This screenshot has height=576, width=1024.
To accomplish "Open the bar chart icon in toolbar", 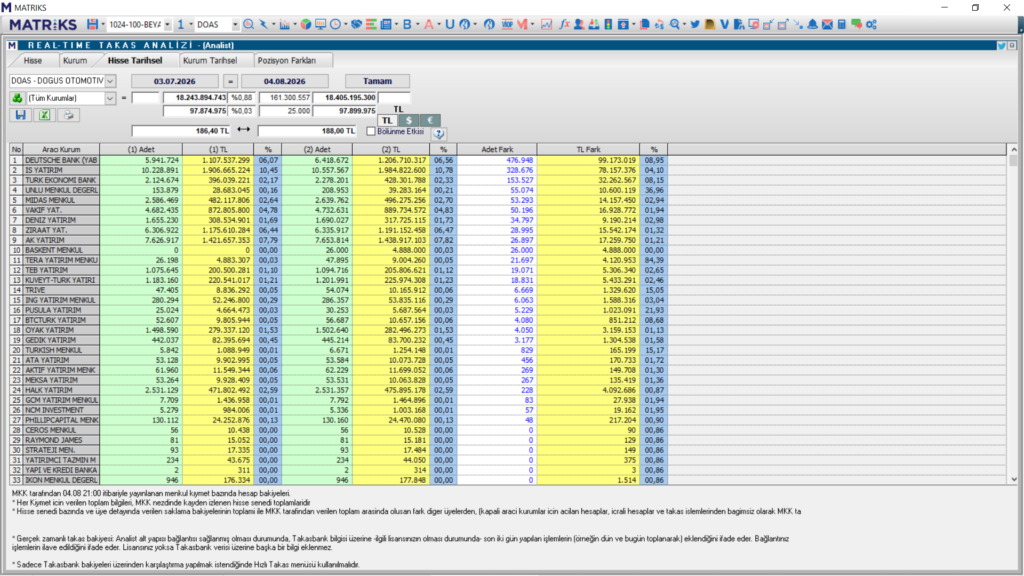I will [x=285, y=24].
